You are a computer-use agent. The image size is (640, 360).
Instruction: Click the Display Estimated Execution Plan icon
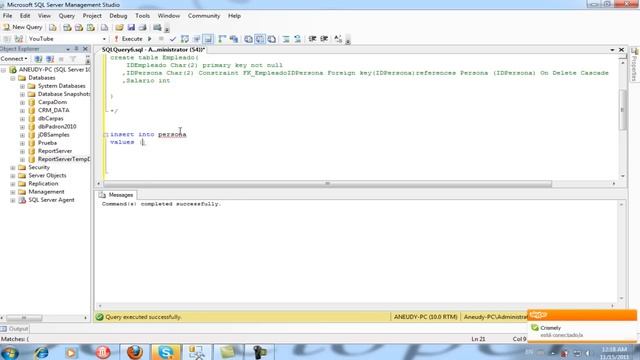[x=184, y=39]
